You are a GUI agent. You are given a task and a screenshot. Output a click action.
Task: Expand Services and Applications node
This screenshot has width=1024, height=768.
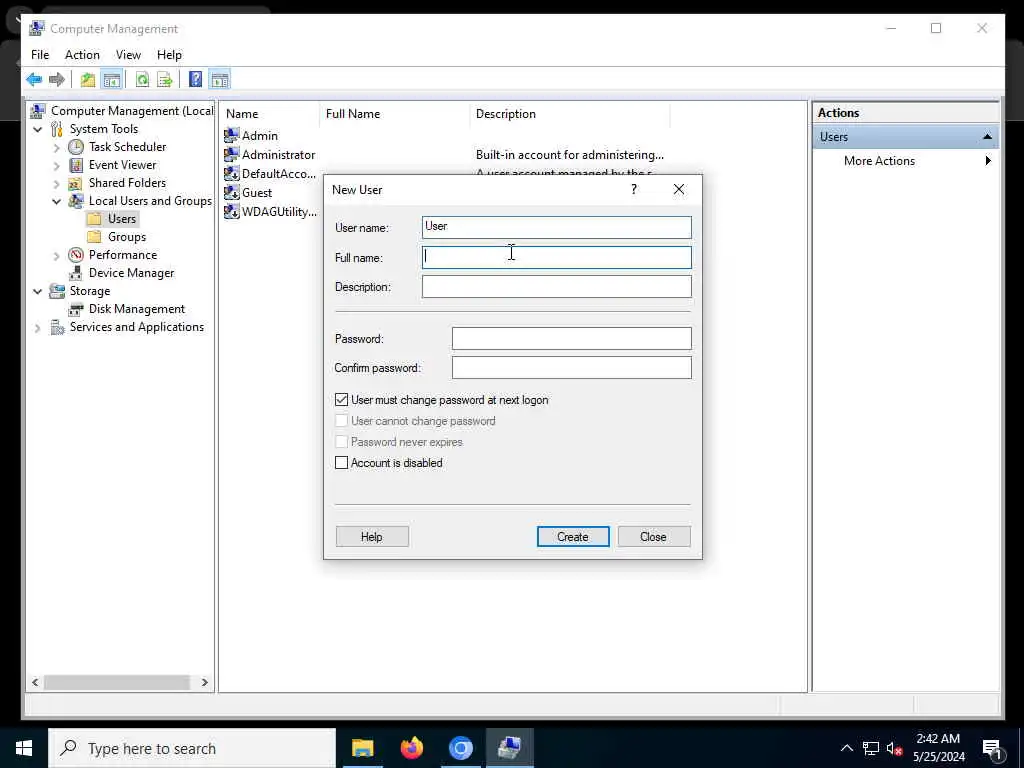click(x=38, y=328)
